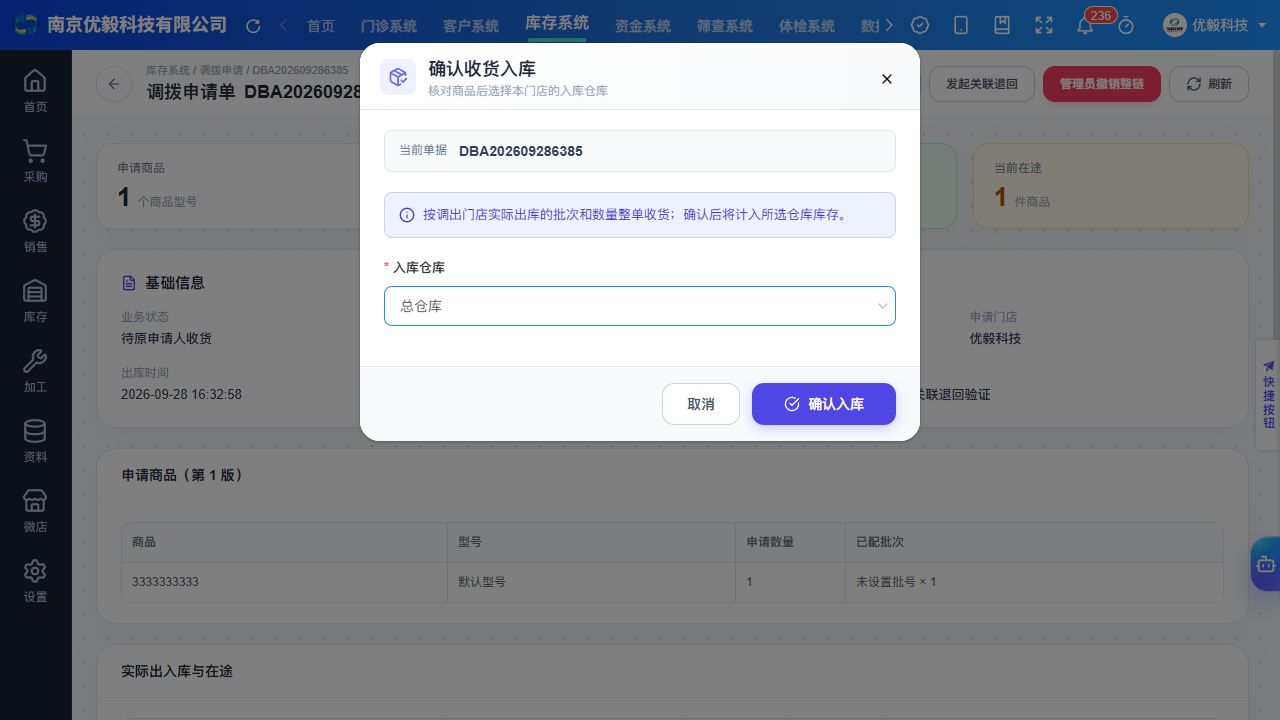
Task: Toggle fullscreen with the expand icon
Action: (x=1044, y=26)
